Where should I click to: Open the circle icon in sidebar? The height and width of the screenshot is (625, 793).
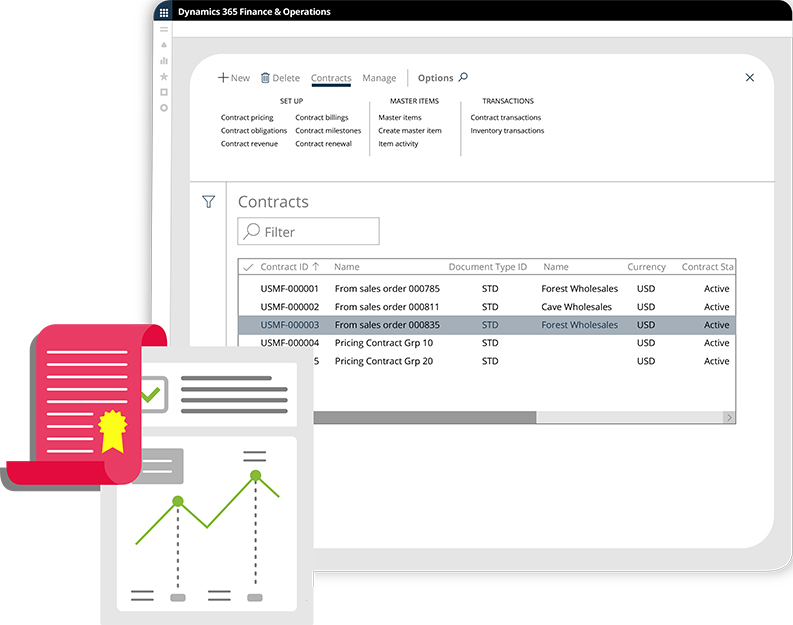coord(164,108)
